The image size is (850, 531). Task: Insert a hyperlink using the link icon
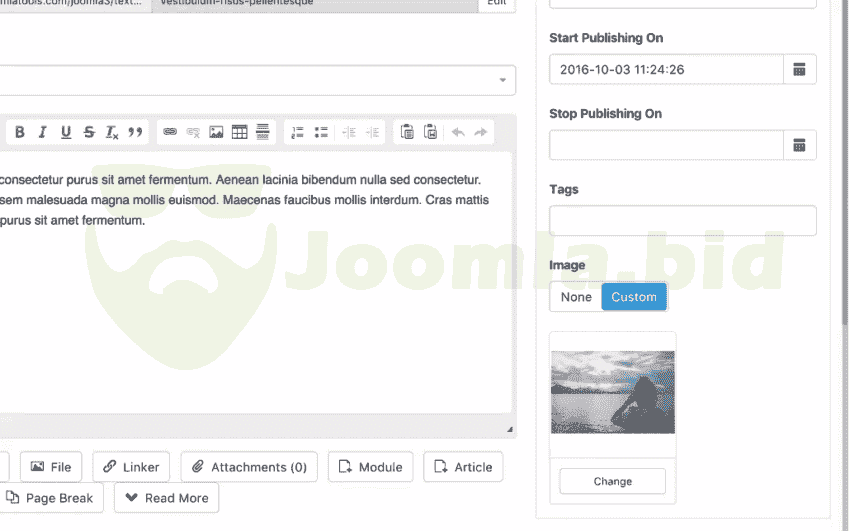point(170,132)
